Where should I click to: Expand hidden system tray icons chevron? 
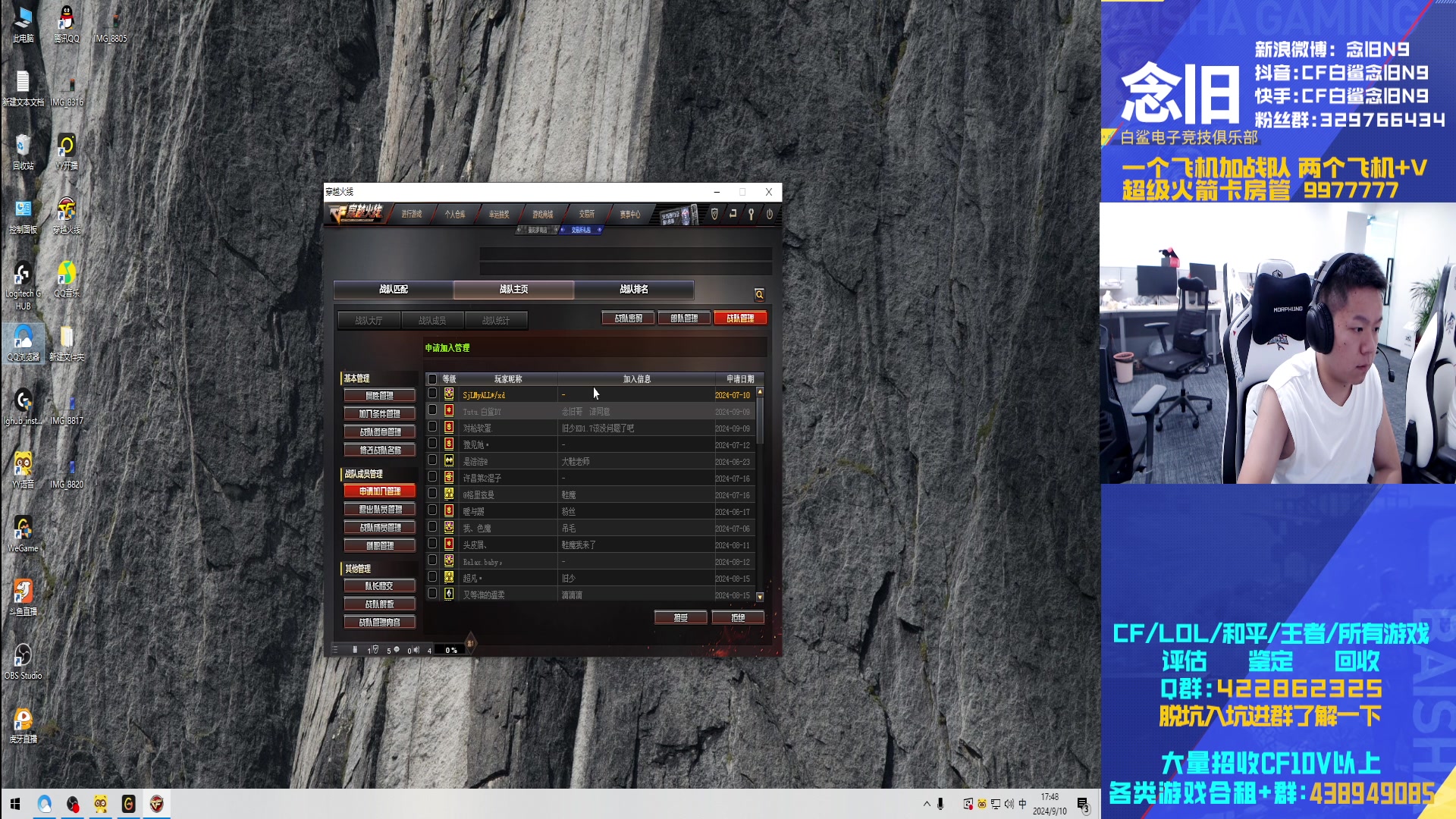click(x=927, y=804)
